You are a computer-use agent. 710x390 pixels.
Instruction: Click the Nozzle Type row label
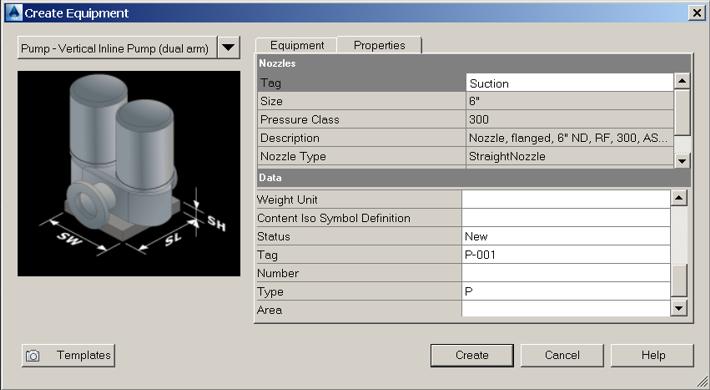(x=293, y=157)
